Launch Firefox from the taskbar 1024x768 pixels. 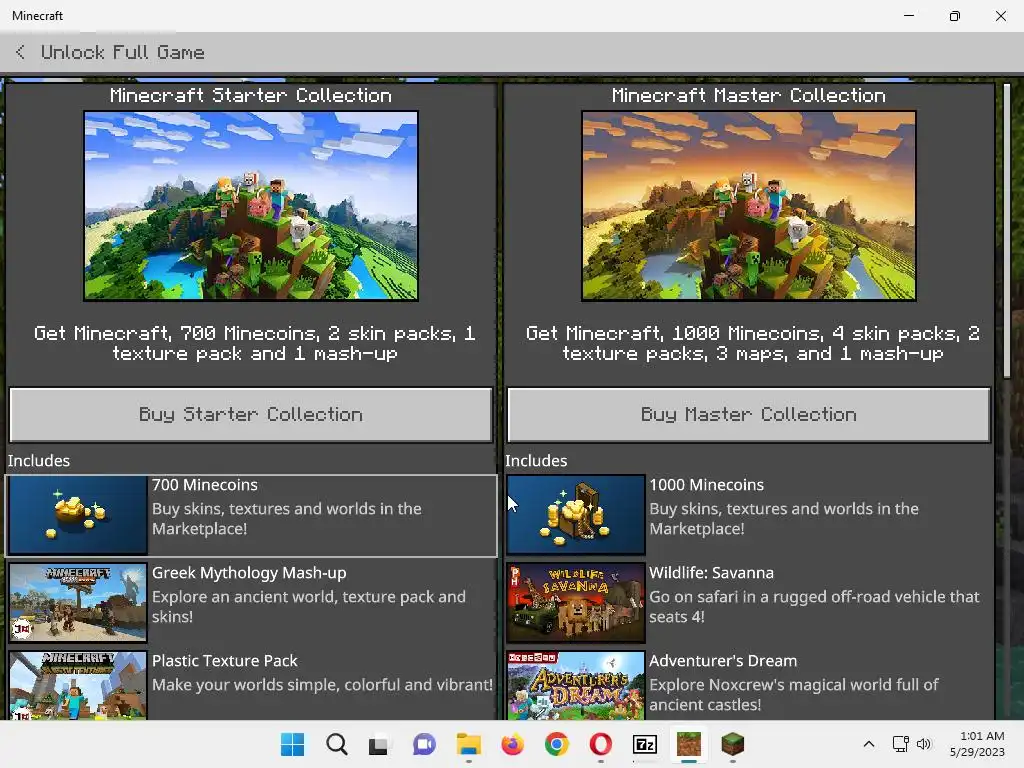coord(513,744)
